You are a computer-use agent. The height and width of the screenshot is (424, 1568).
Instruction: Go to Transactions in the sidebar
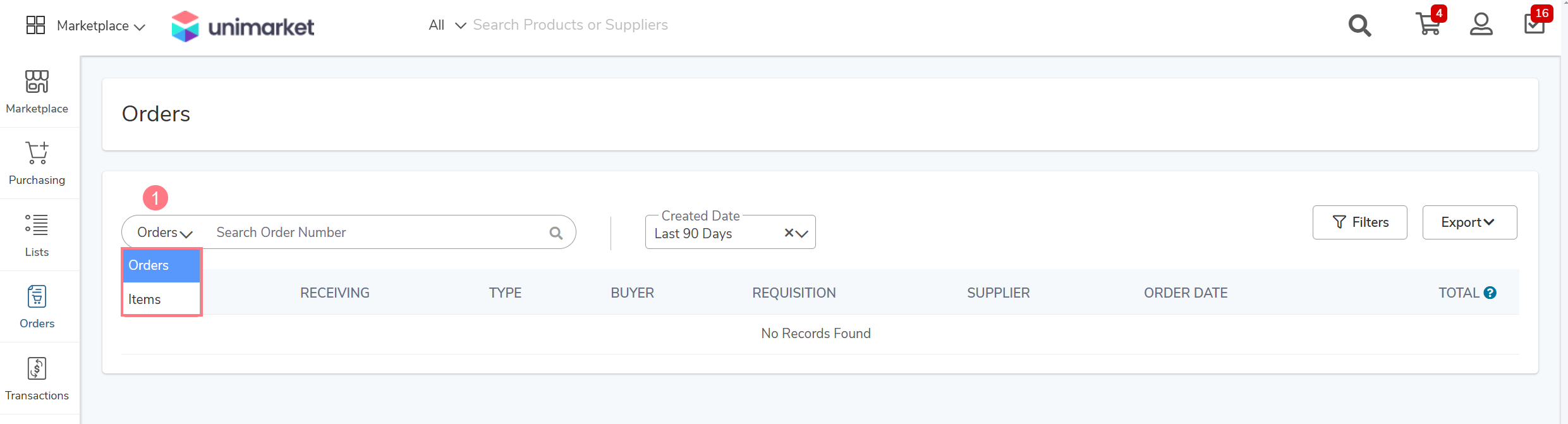click(37, 379)
